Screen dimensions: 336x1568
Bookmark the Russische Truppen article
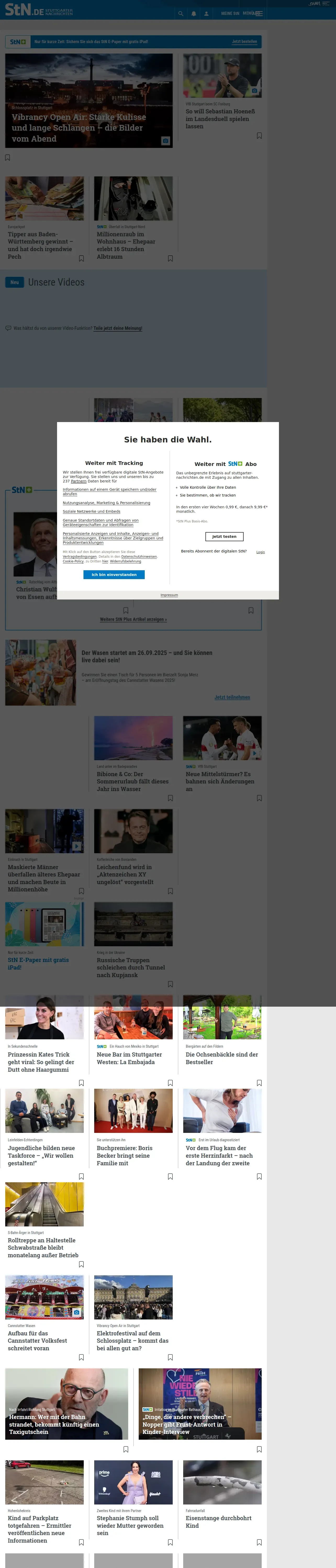pyautogui.click(x=170, y=984)
